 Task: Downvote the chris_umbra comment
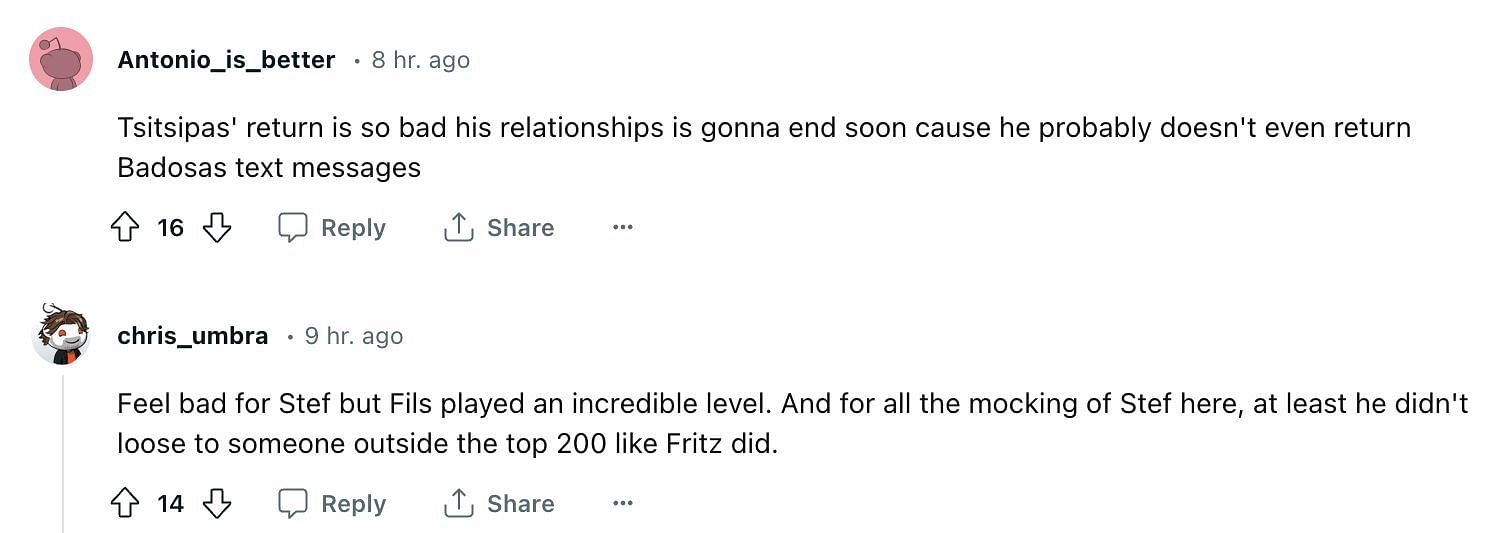pos(217,504)
